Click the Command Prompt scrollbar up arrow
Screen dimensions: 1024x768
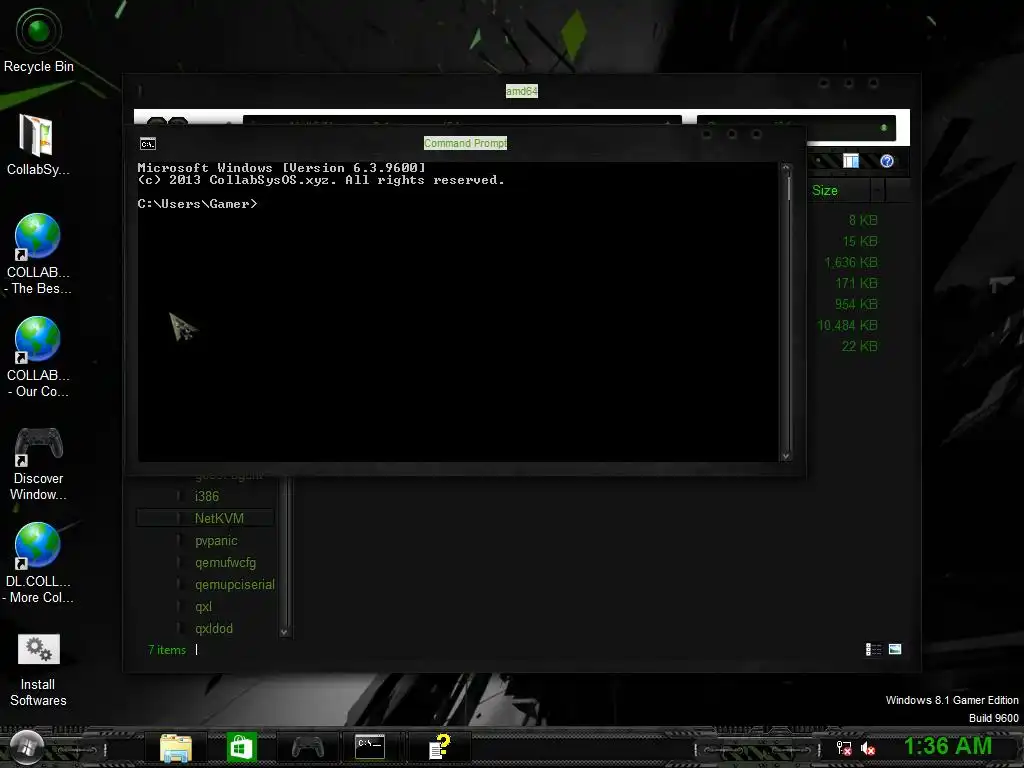pos(786,169)
